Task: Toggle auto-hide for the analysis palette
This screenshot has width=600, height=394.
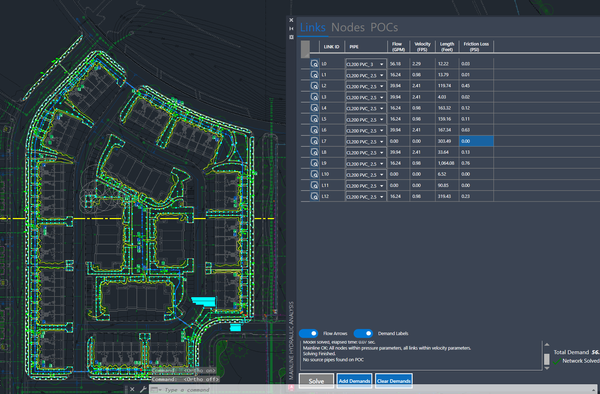Action: 291,29
